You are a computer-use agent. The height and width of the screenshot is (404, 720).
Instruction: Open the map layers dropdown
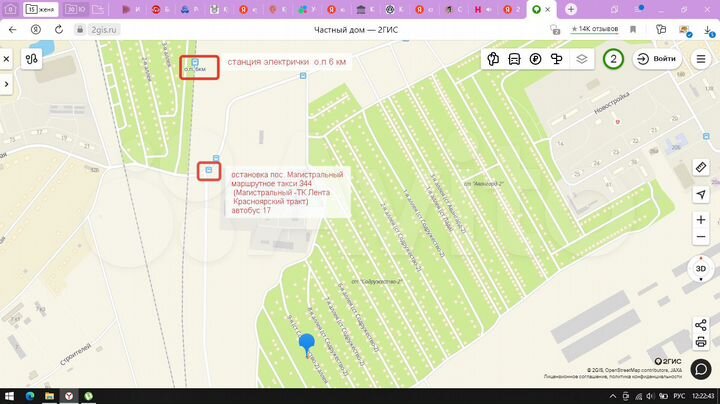click(582, 59)
